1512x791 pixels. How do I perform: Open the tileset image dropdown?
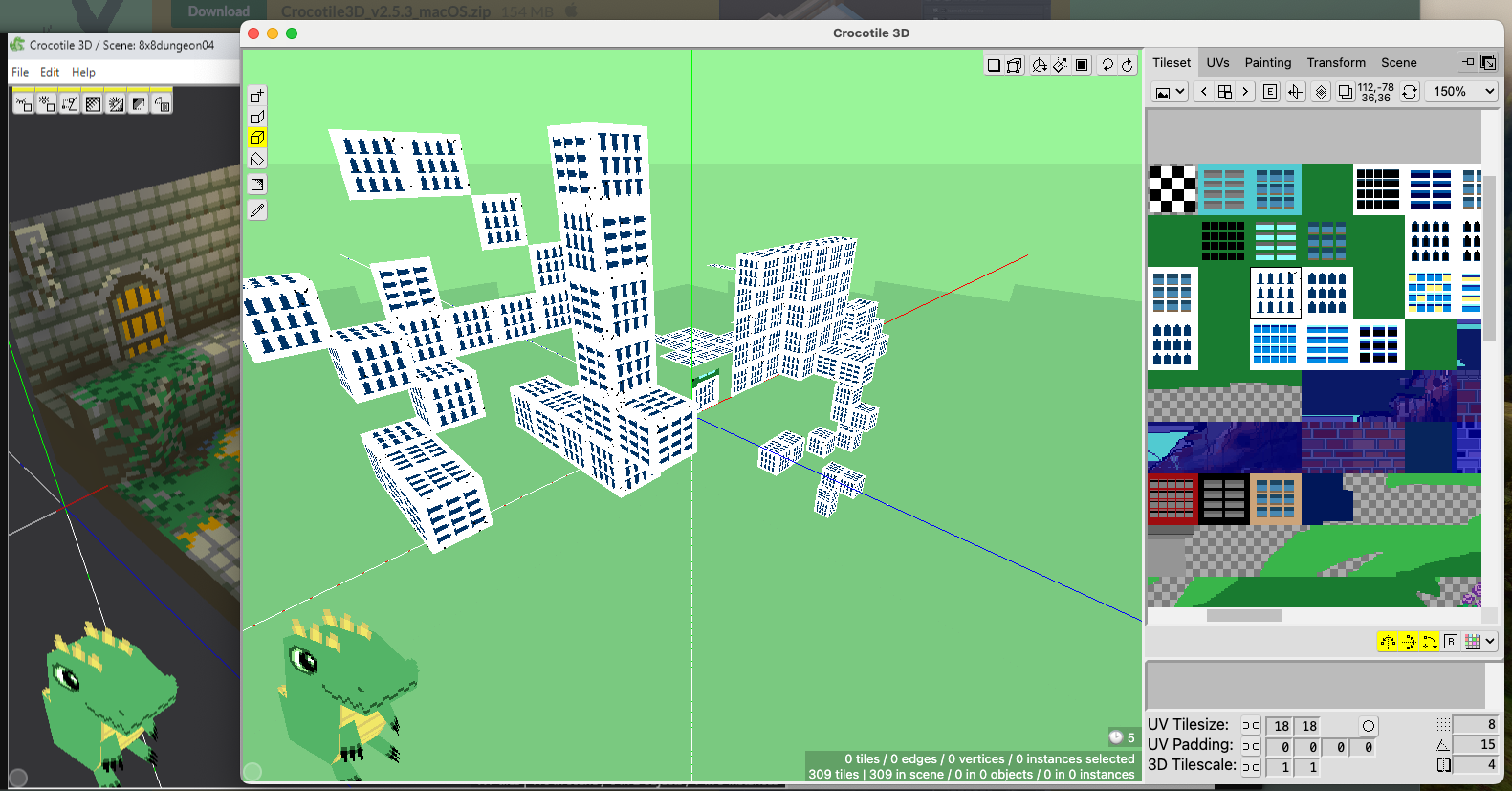1171,92
